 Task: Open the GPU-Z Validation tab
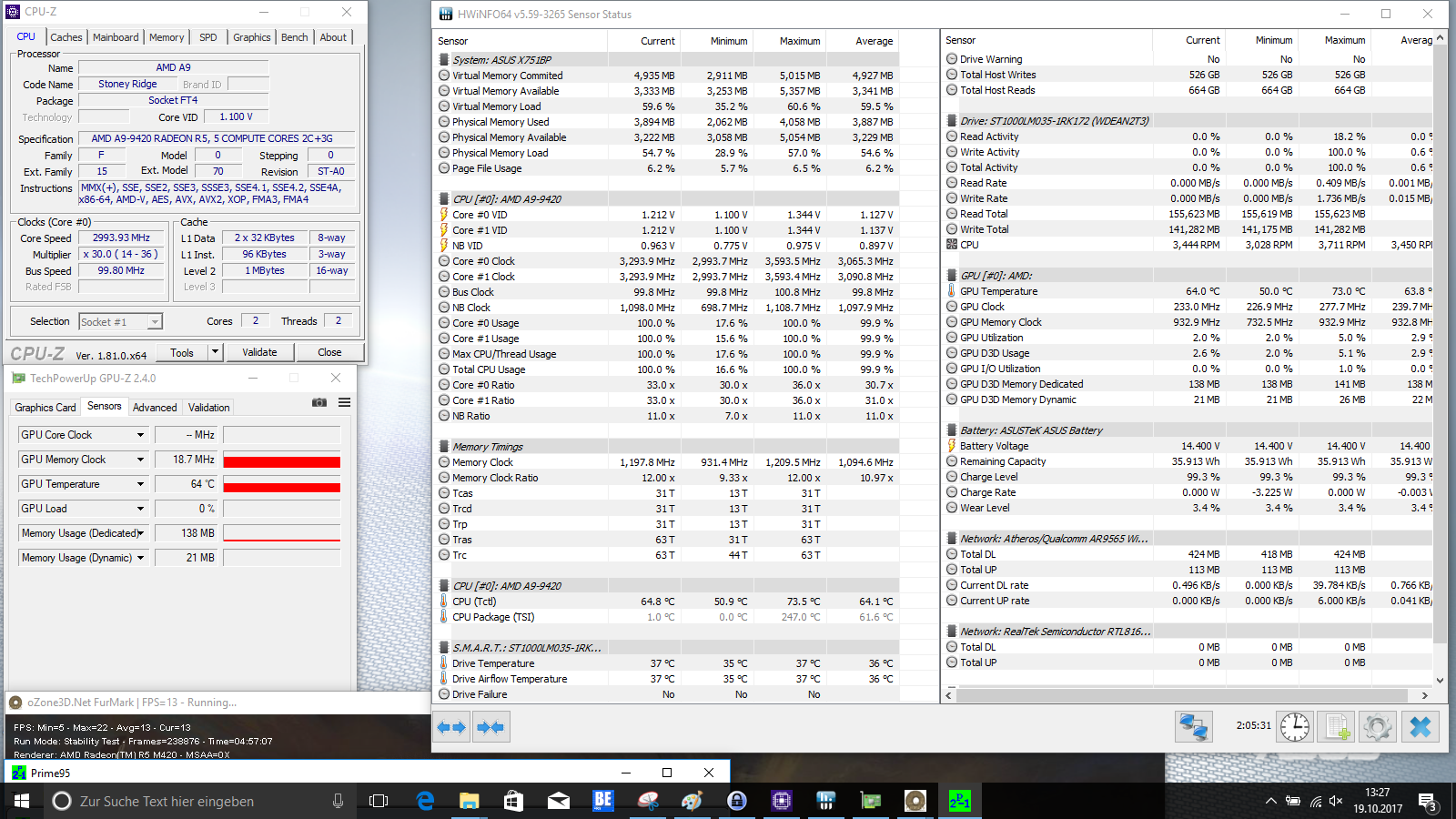tap(208, 408)
